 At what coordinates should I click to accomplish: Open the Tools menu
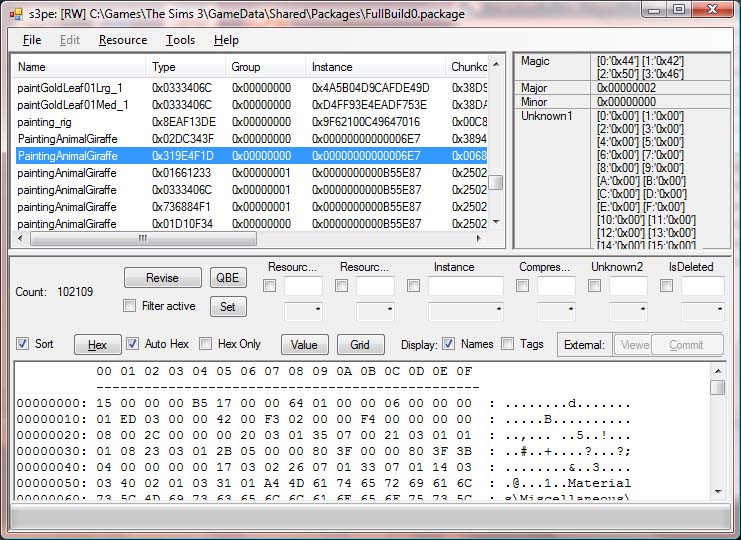tap(180, 40)
